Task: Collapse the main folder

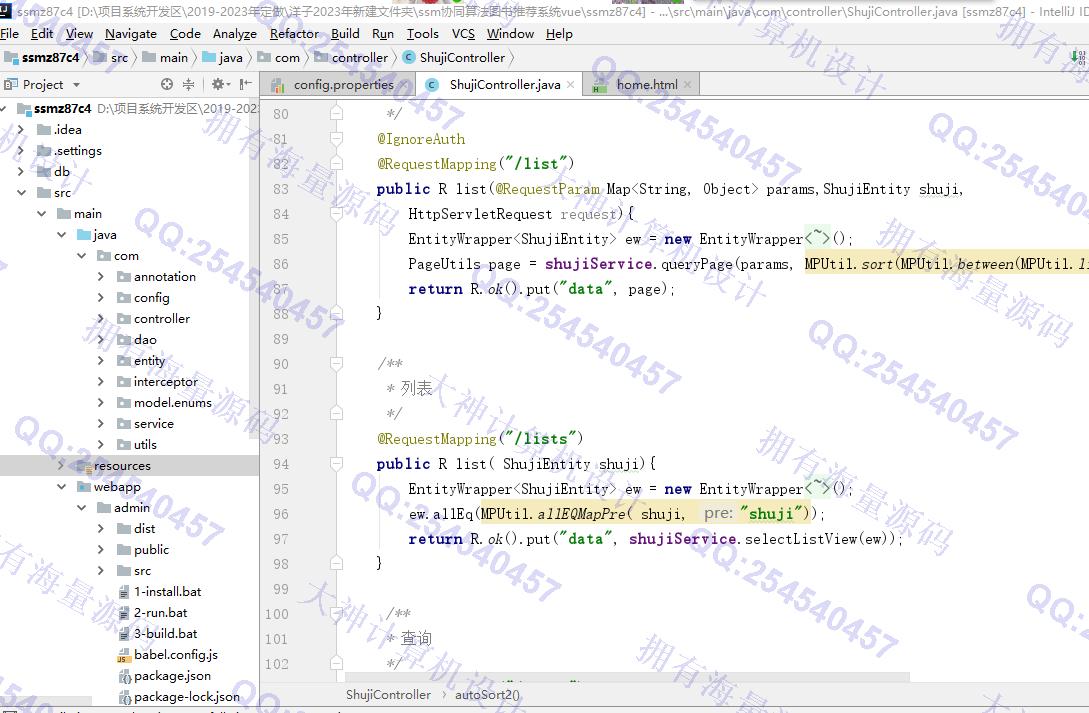Action: (x=41, y=214)
